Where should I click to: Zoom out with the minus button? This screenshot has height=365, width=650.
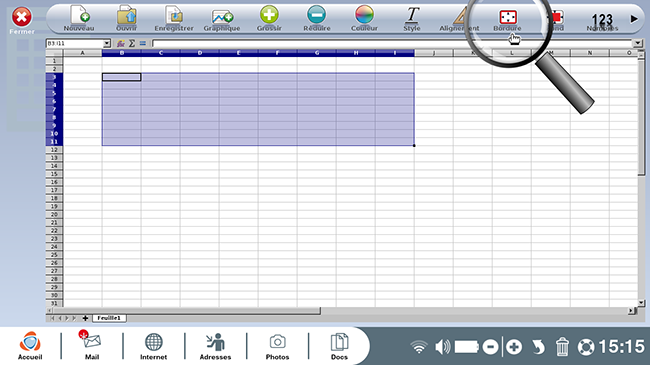click(490, 347)
